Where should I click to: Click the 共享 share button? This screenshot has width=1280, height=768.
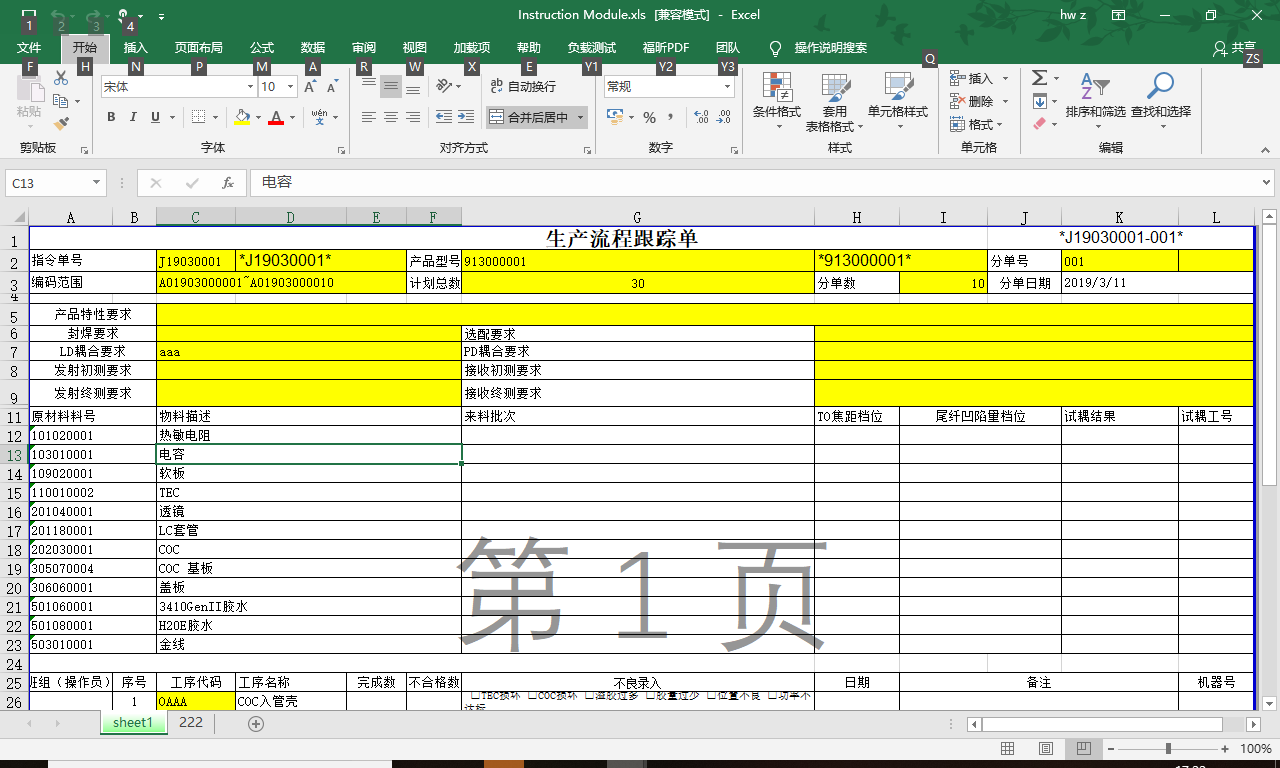pos(1234,48)
